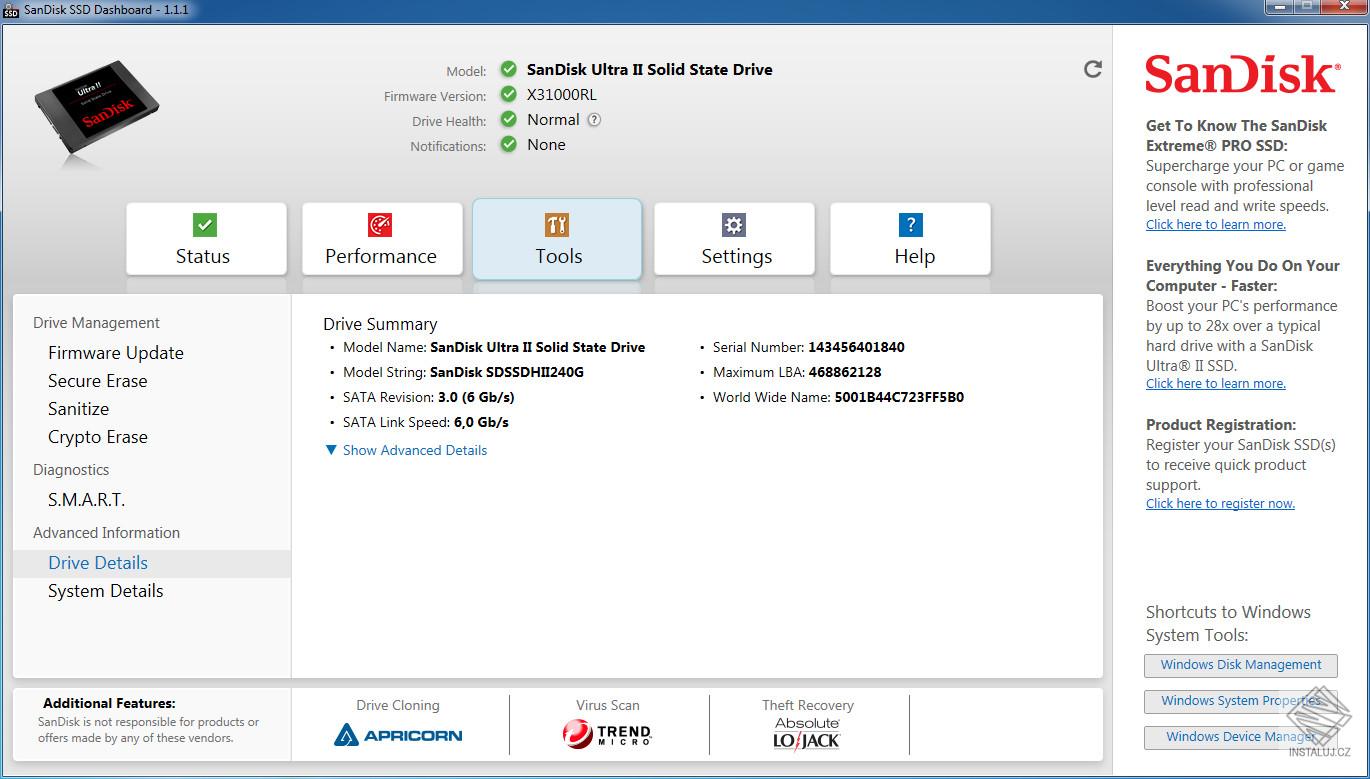
Task: Click the Absolute LoJack theft recovery logo
Action: (808, 735)
